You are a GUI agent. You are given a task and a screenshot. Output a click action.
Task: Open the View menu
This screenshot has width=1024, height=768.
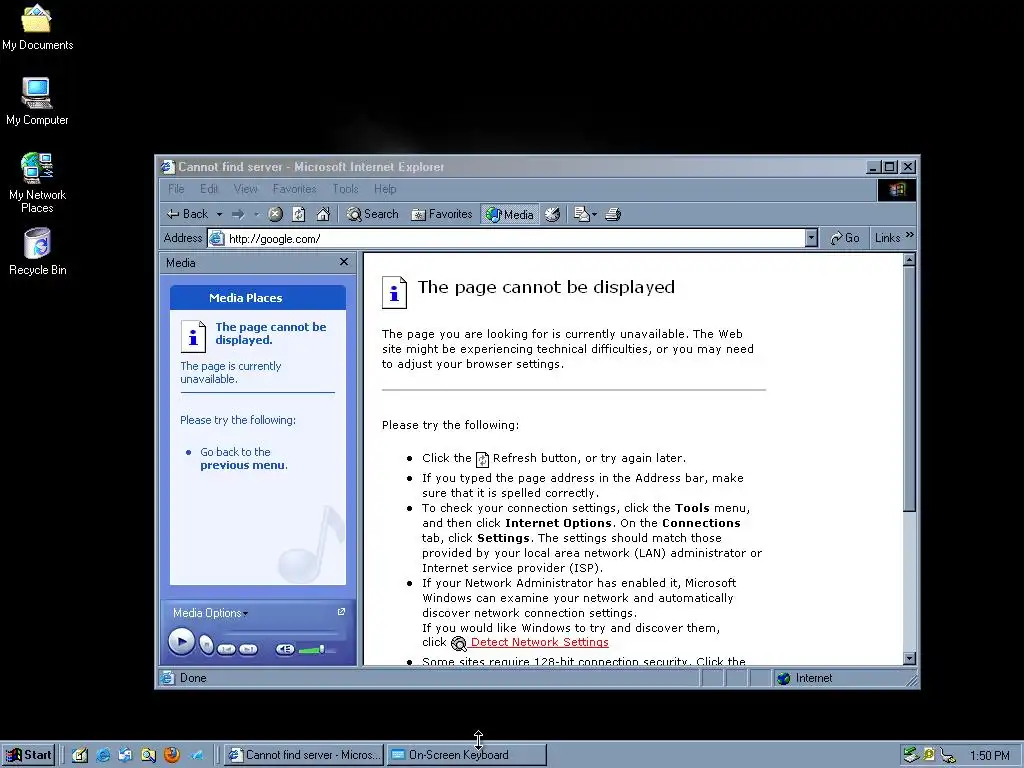tap(246, 189)
